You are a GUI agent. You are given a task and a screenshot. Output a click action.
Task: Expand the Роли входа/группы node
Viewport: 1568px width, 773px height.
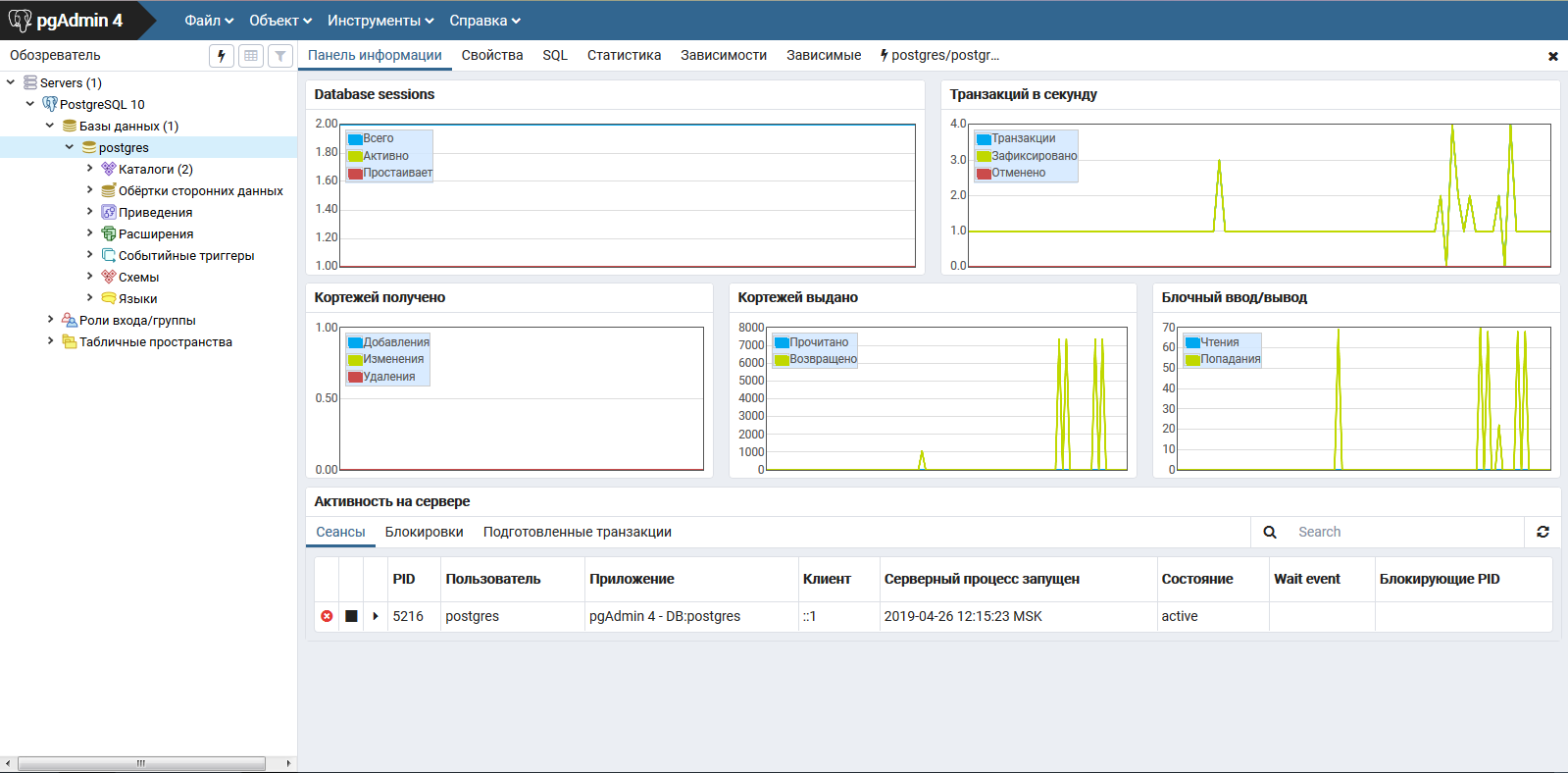tap(50, 320)
